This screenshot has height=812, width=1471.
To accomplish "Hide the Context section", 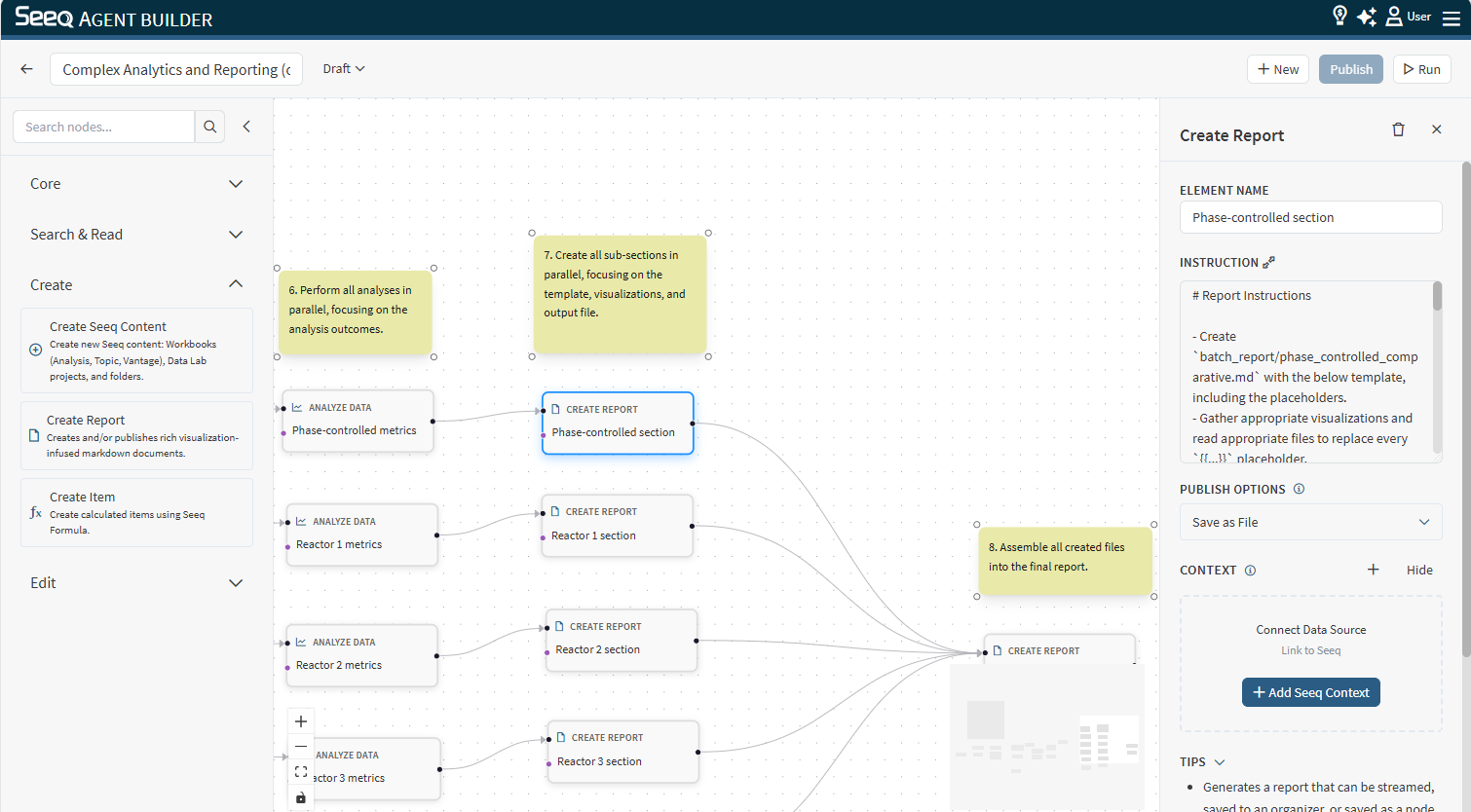I will click(x=1418, y=571).
